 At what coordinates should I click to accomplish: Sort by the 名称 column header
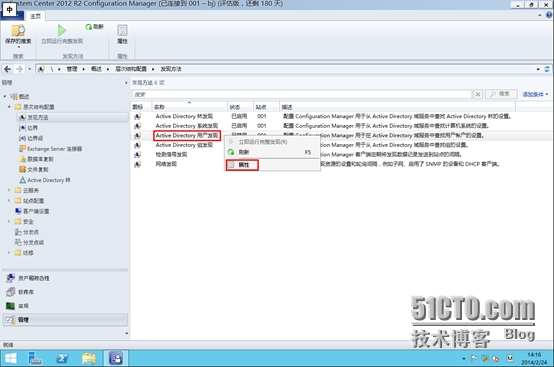pyautogui.click(x=189, y=107)
